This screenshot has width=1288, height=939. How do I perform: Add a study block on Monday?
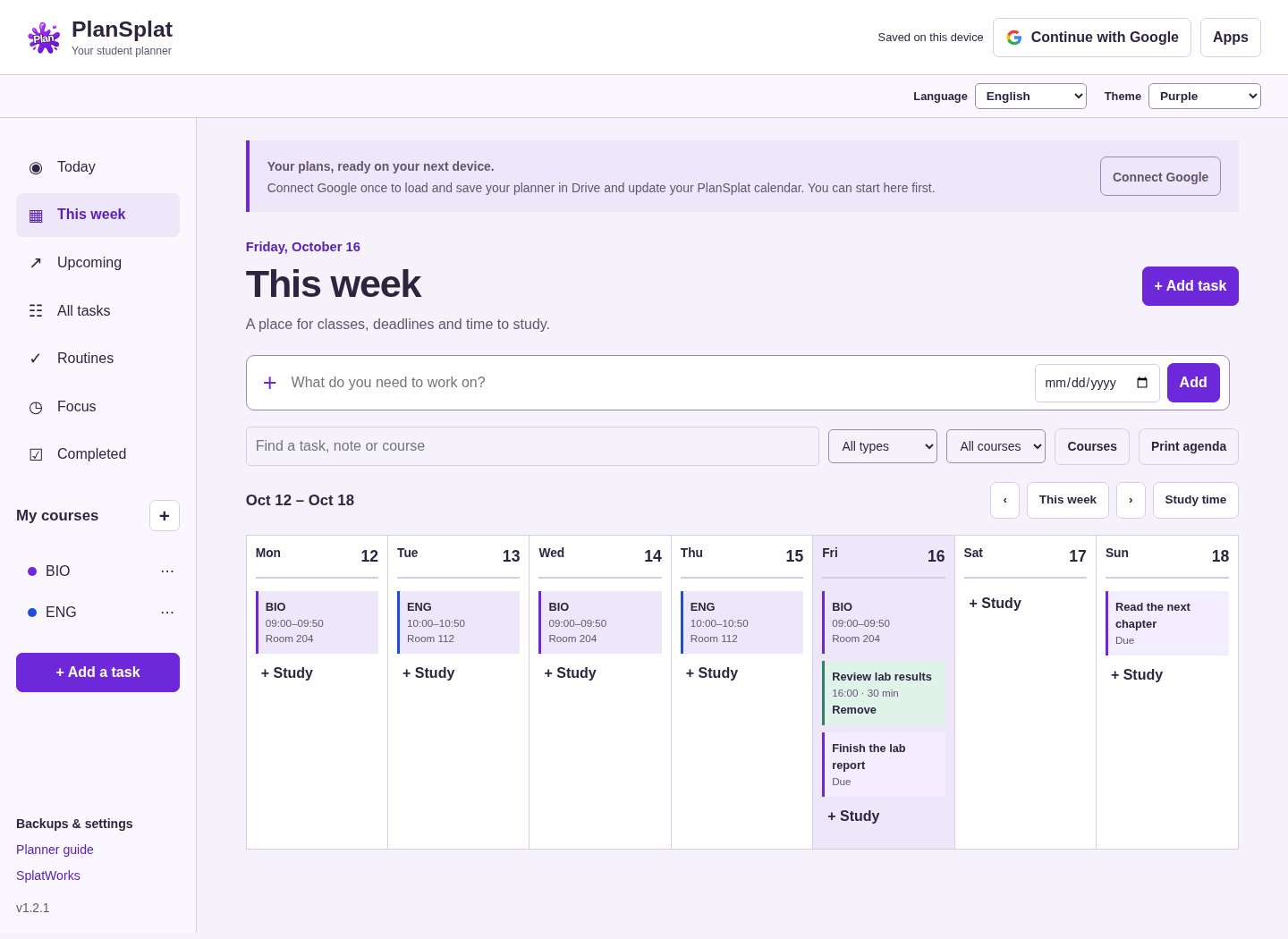point(287,673)
